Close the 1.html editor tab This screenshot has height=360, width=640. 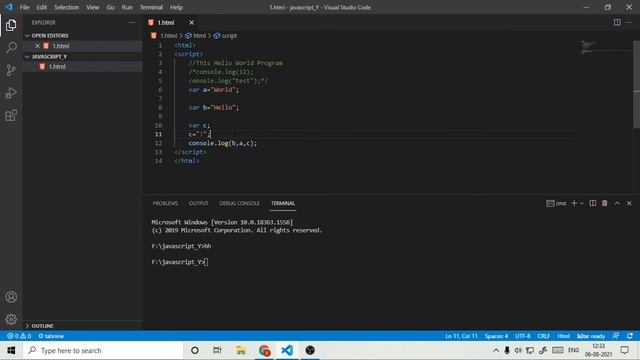tap(191, 22)
